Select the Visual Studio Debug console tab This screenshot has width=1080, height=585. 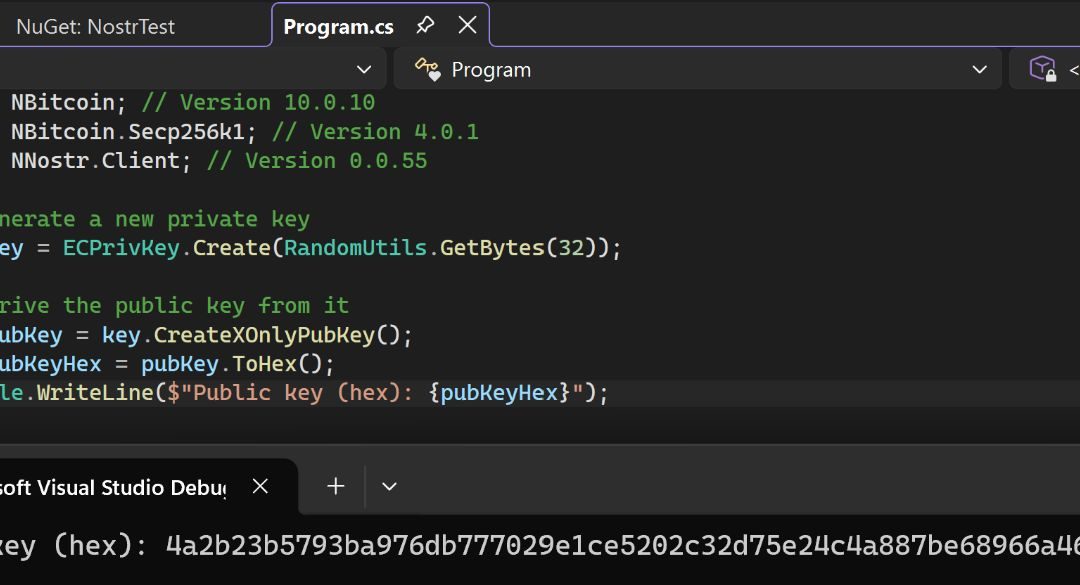coord(114,487)
